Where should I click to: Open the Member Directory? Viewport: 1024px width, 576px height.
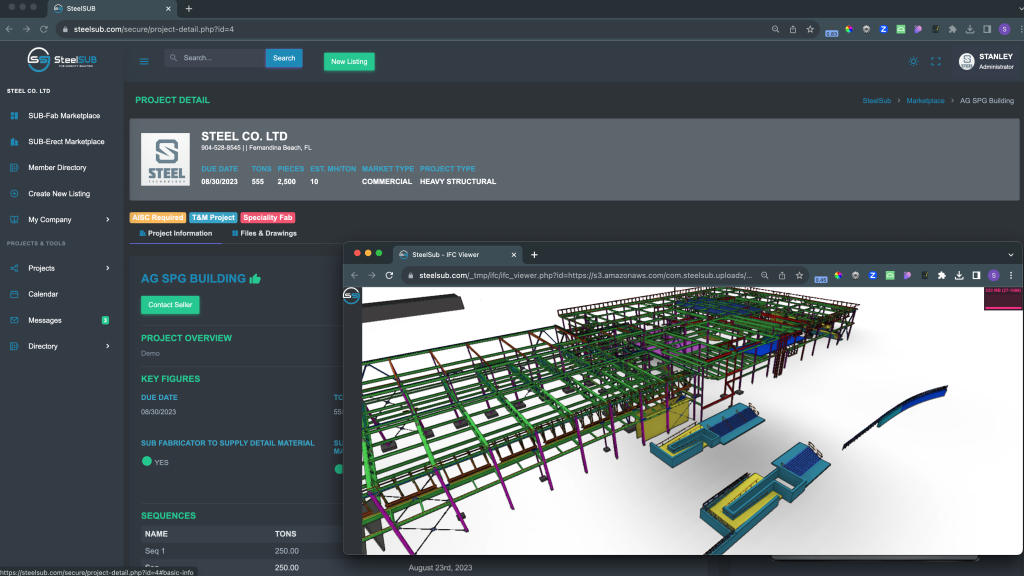[57, 168]
